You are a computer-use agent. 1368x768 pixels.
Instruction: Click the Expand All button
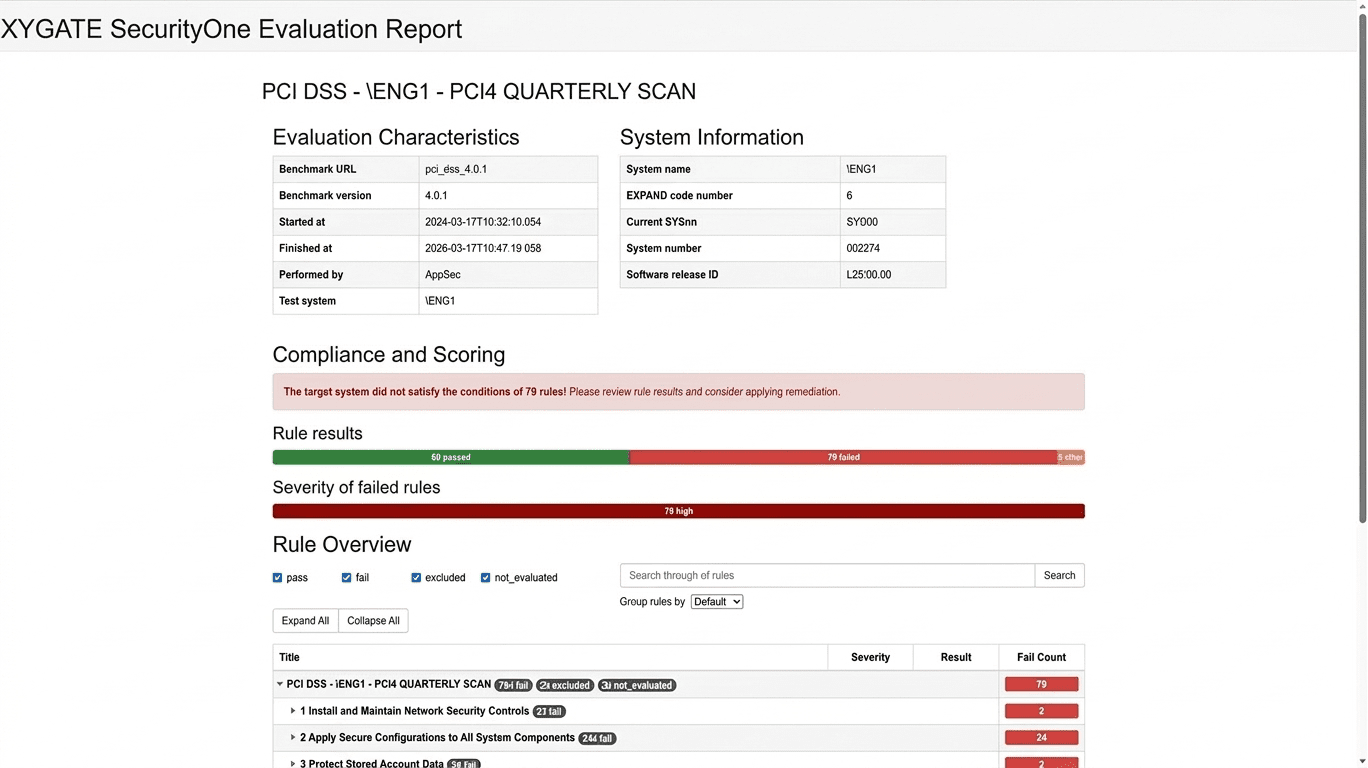pos(305,621)
